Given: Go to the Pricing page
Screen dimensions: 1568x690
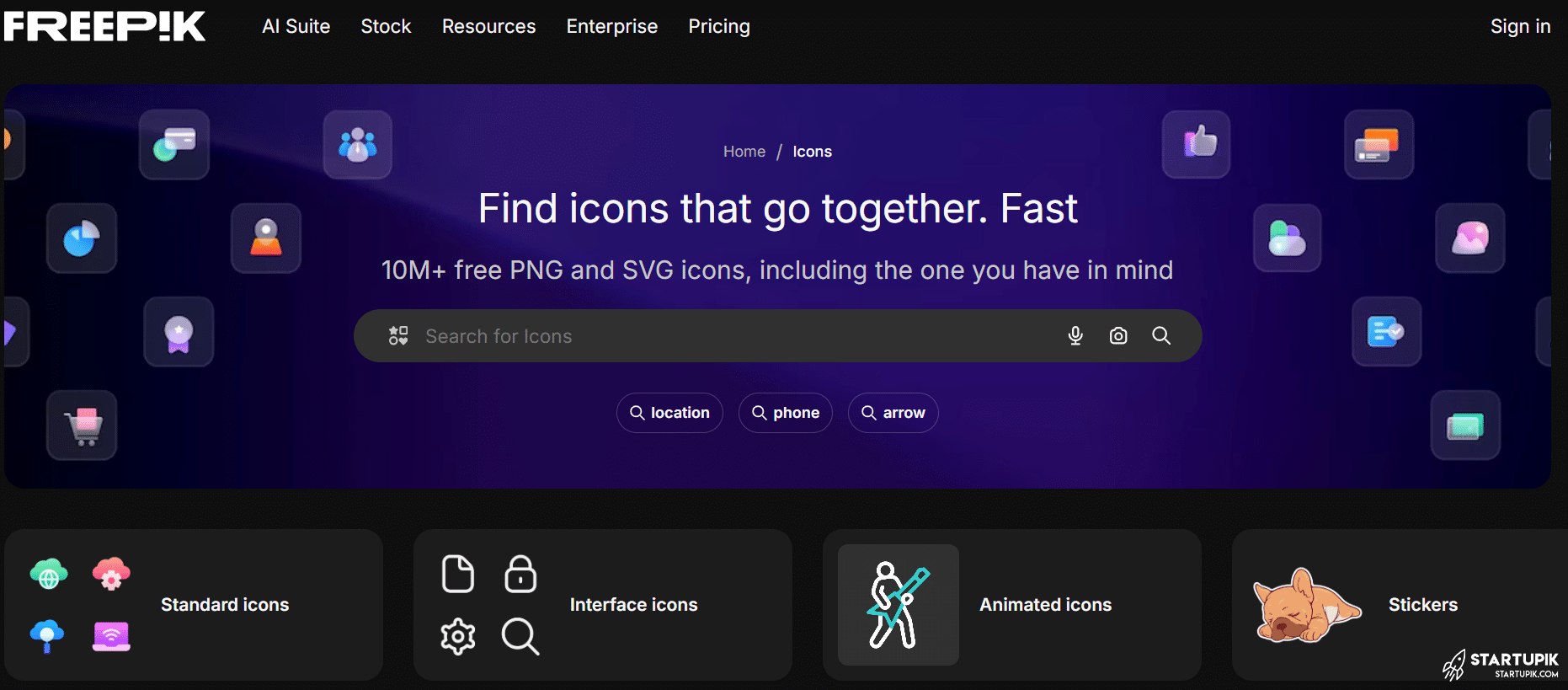Looking at the screenshot, I should coord(718,26).
